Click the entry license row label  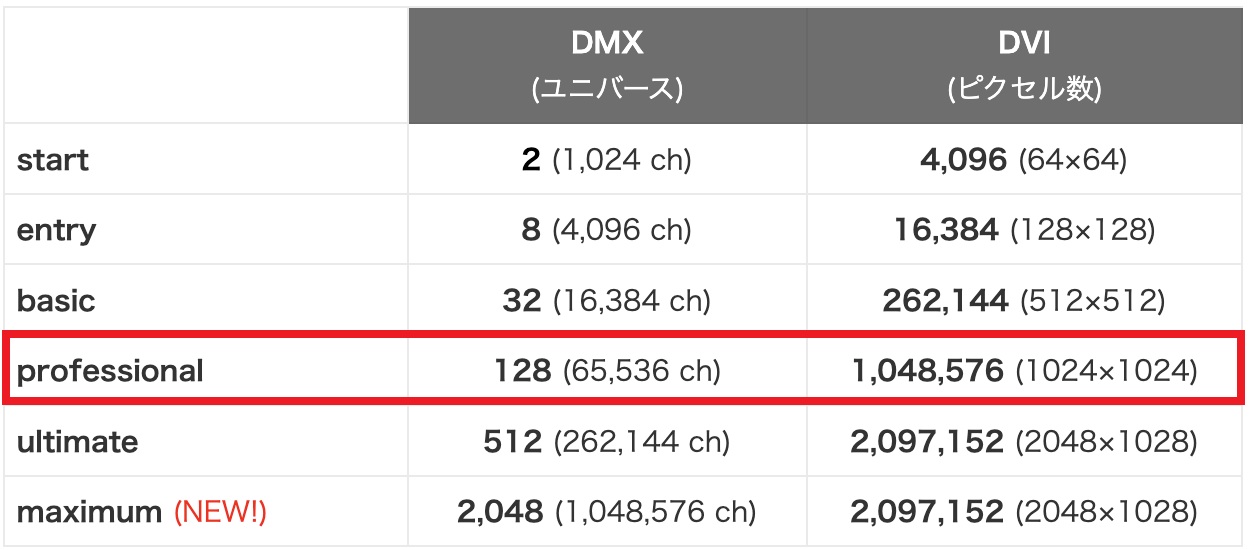point(57,230)
